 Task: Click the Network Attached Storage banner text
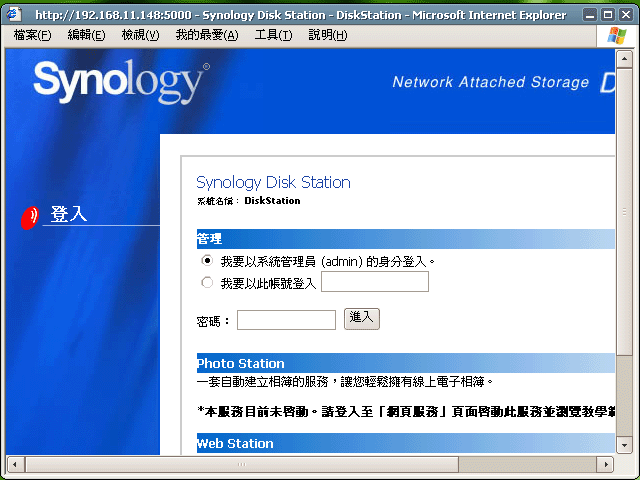[x=491, y=82]
